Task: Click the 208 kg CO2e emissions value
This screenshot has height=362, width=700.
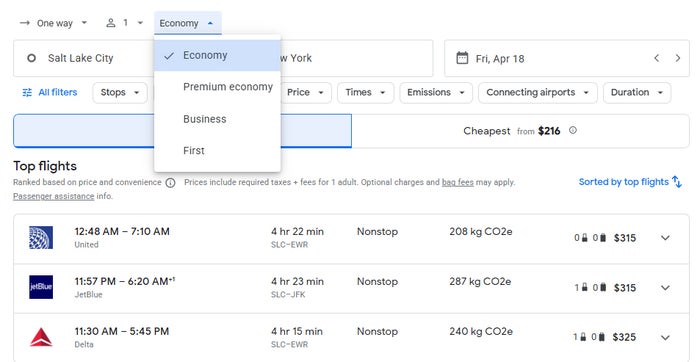Action: point(481,232)
